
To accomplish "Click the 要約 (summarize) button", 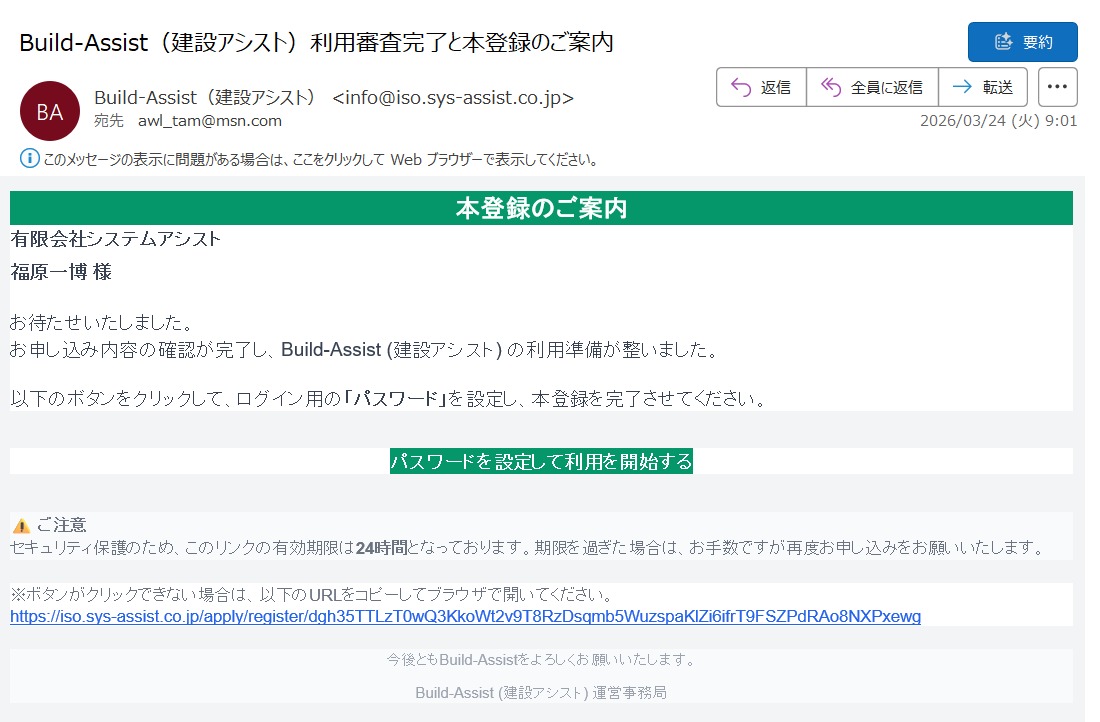I will tap(1022, 42).
